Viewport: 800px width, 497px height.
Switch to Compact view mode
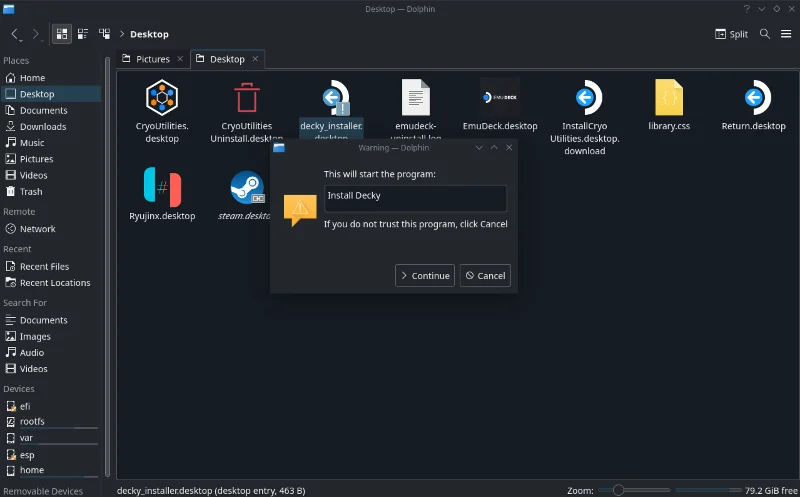pos(83,34)
